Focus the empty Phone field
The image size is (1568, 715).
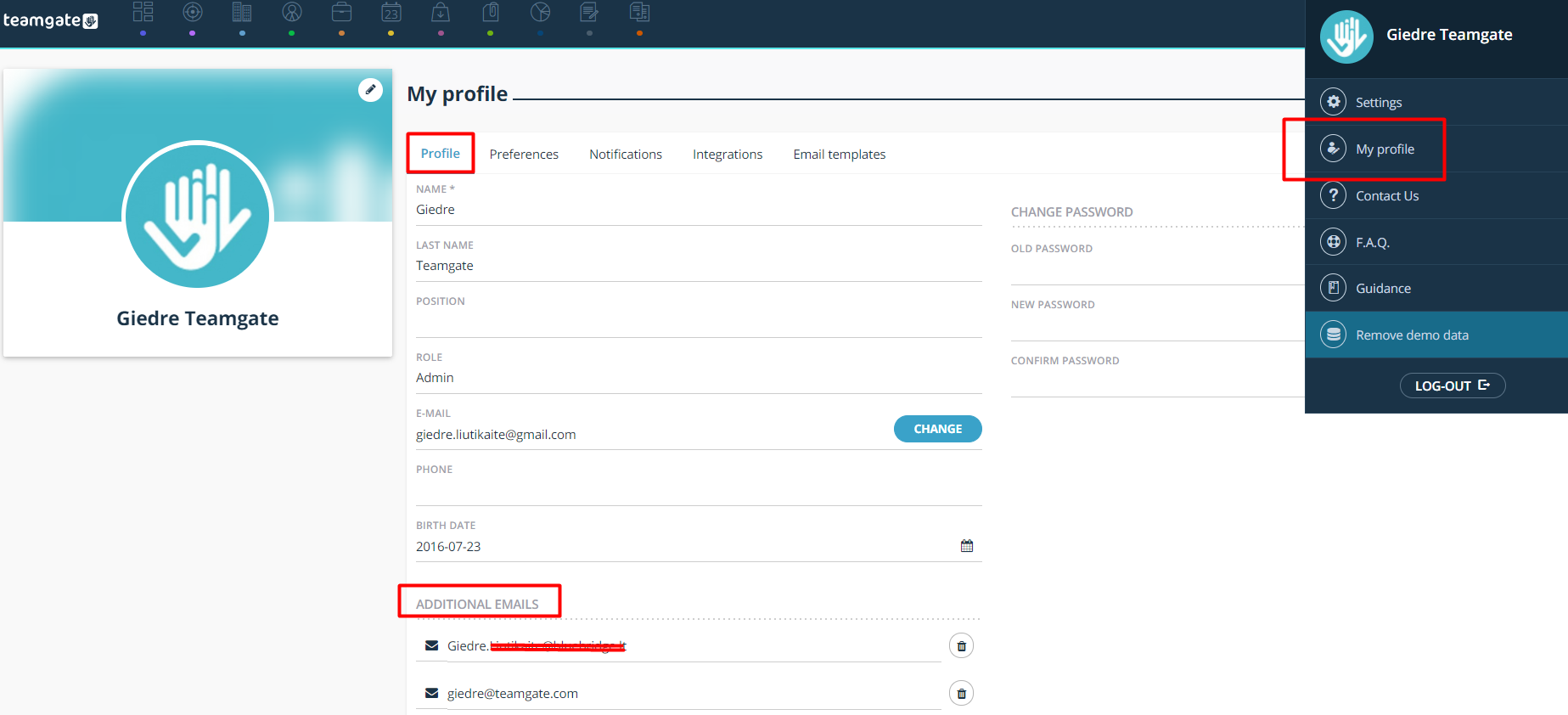point(699,490)
